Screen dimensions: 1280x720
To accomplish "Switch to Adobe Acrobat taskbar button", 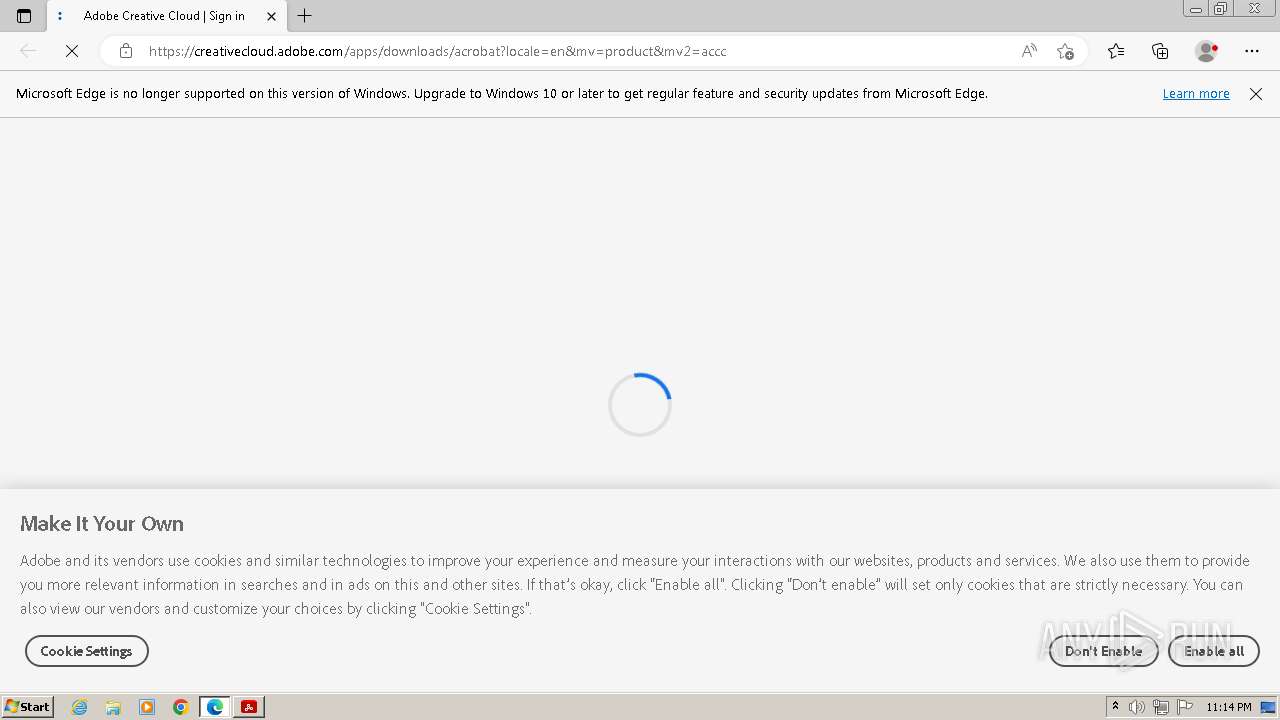I will tap(249, 707).
